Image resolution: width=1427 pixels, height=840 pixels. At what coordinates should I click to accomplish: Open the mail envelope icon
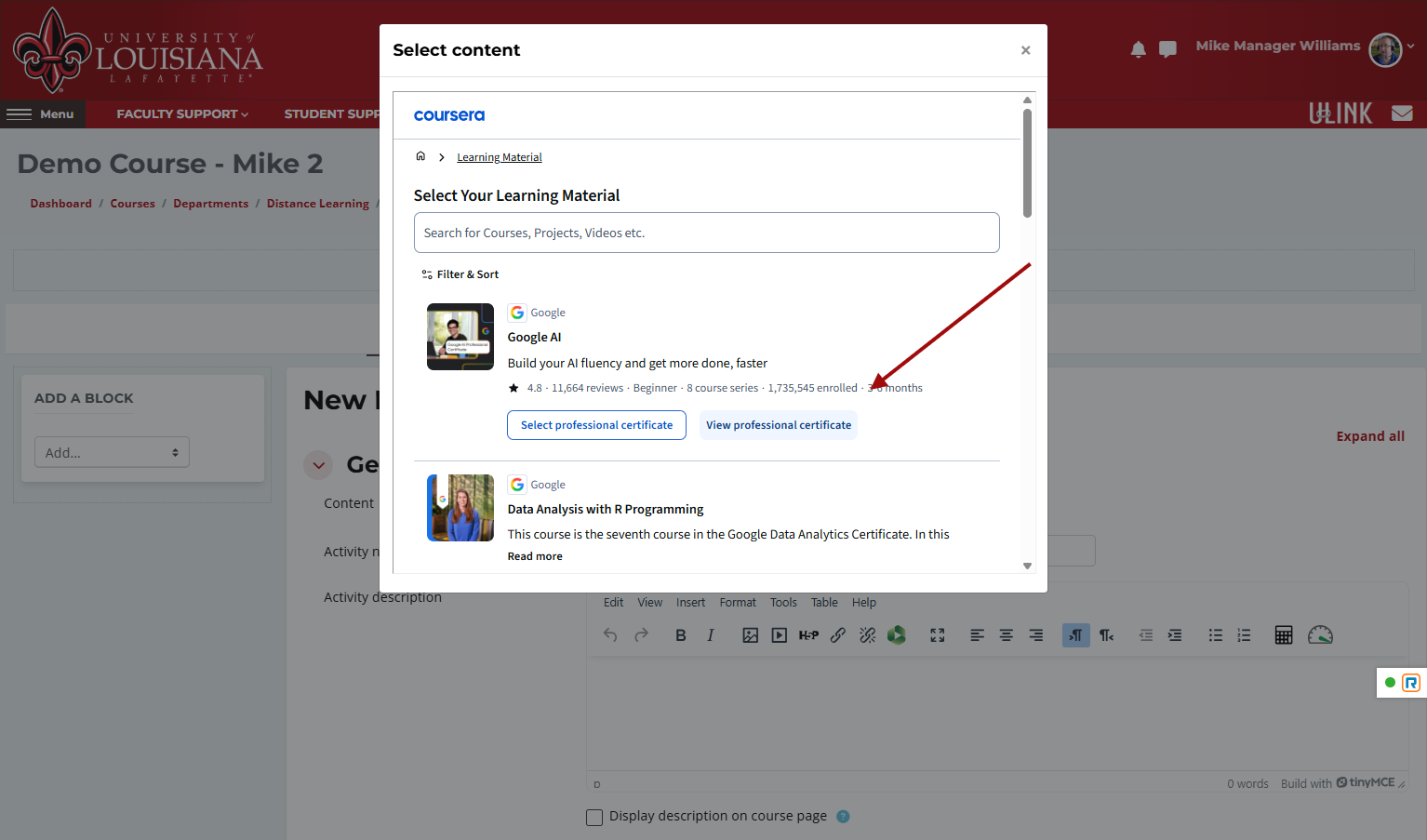click(x=1402, y=113)
